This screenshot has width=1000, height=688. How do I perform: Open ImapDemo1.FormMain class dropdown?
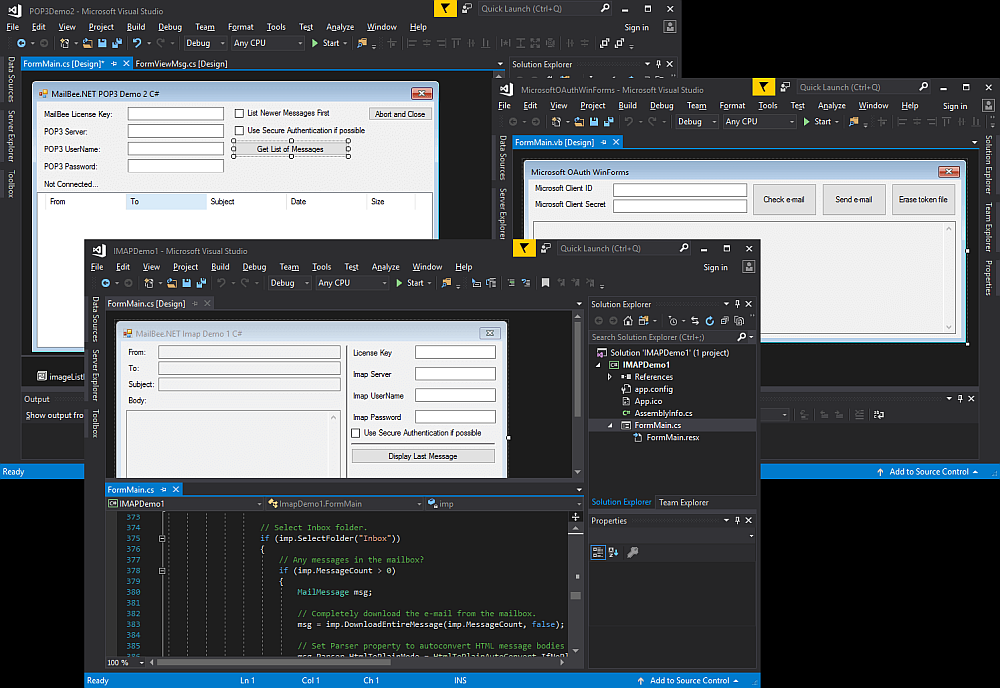(344, 504)
